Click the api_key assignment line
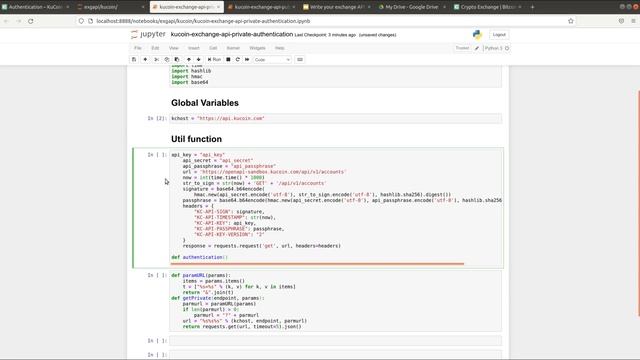The image size is (640, 360). point(198,155)
